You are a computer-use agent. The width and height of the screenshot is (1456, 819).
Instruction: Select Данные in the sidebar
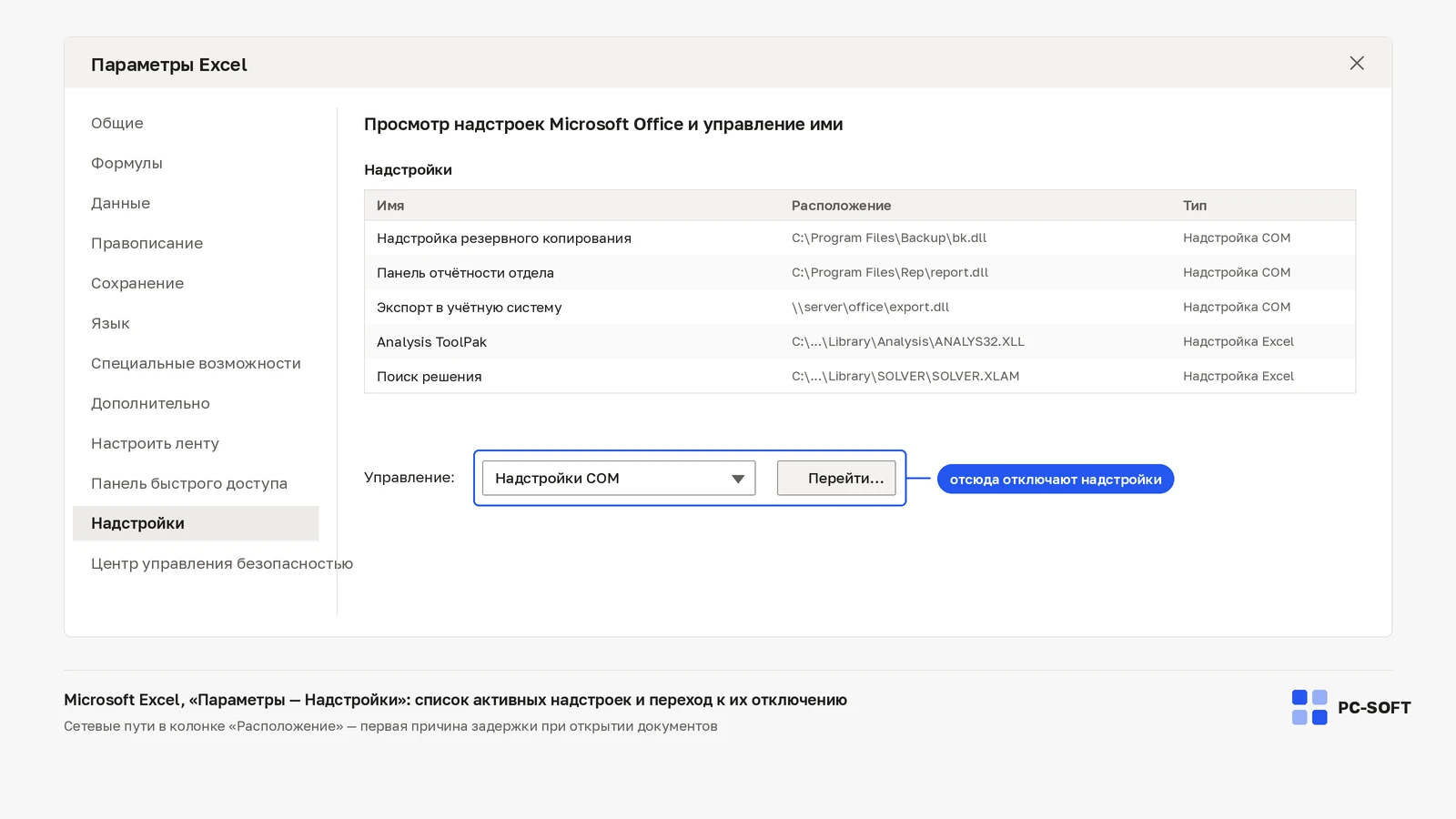(120, 203)
